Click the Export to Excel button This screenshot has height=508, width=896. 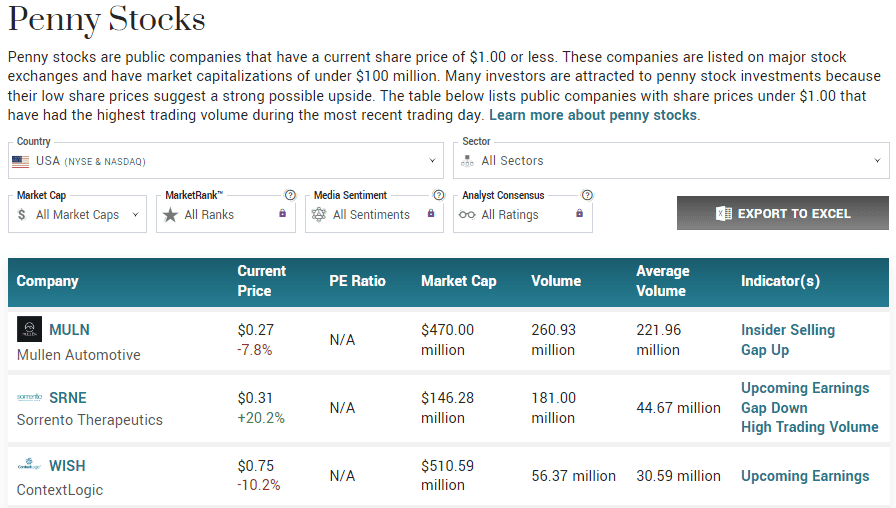[783, 213]
